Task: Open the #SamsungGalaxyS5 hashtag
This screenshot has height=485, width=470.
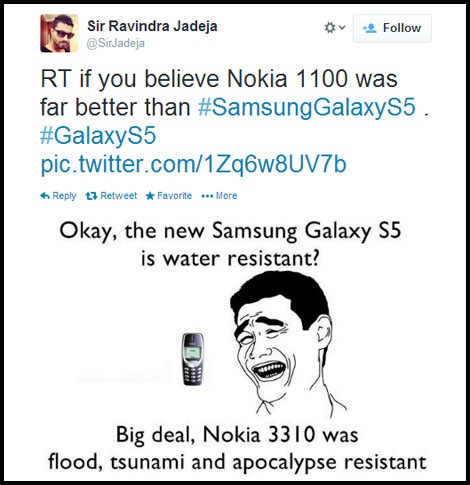Action: coord(307,107)
